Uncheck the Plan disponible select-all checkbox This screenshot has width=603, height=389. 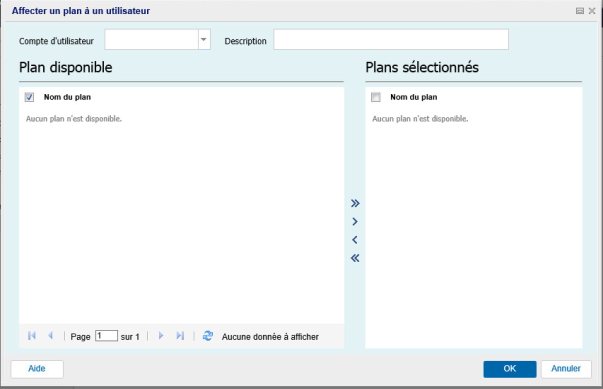(x=29, y=97)
